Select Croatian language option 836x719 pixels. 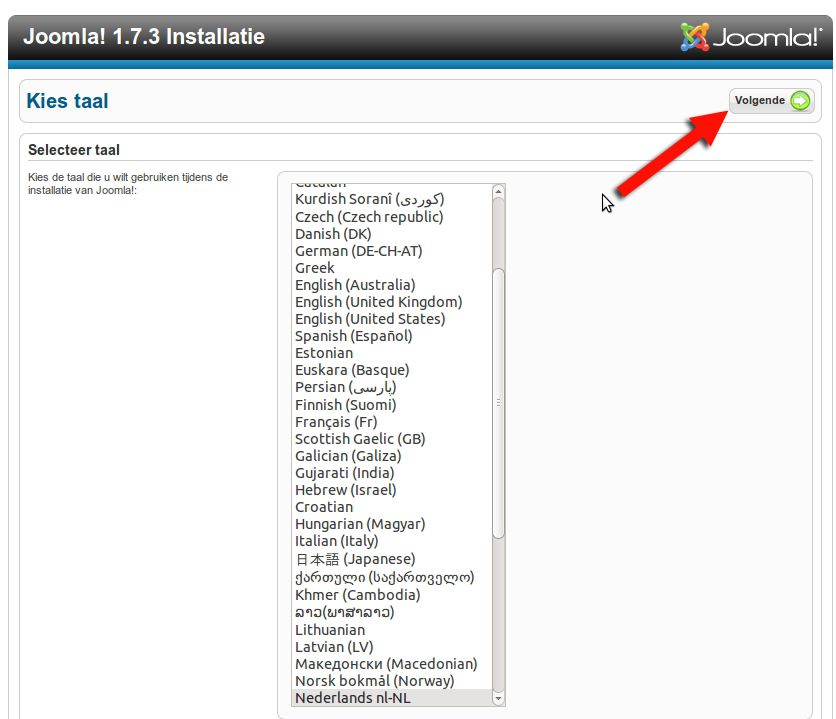tap(392, 507)
